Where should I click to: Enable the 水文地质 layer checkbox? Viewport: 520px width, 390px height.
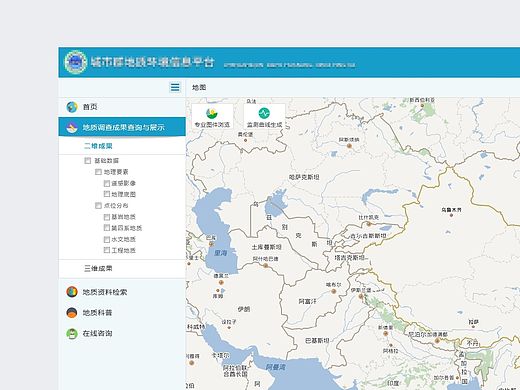click(107, 239)
